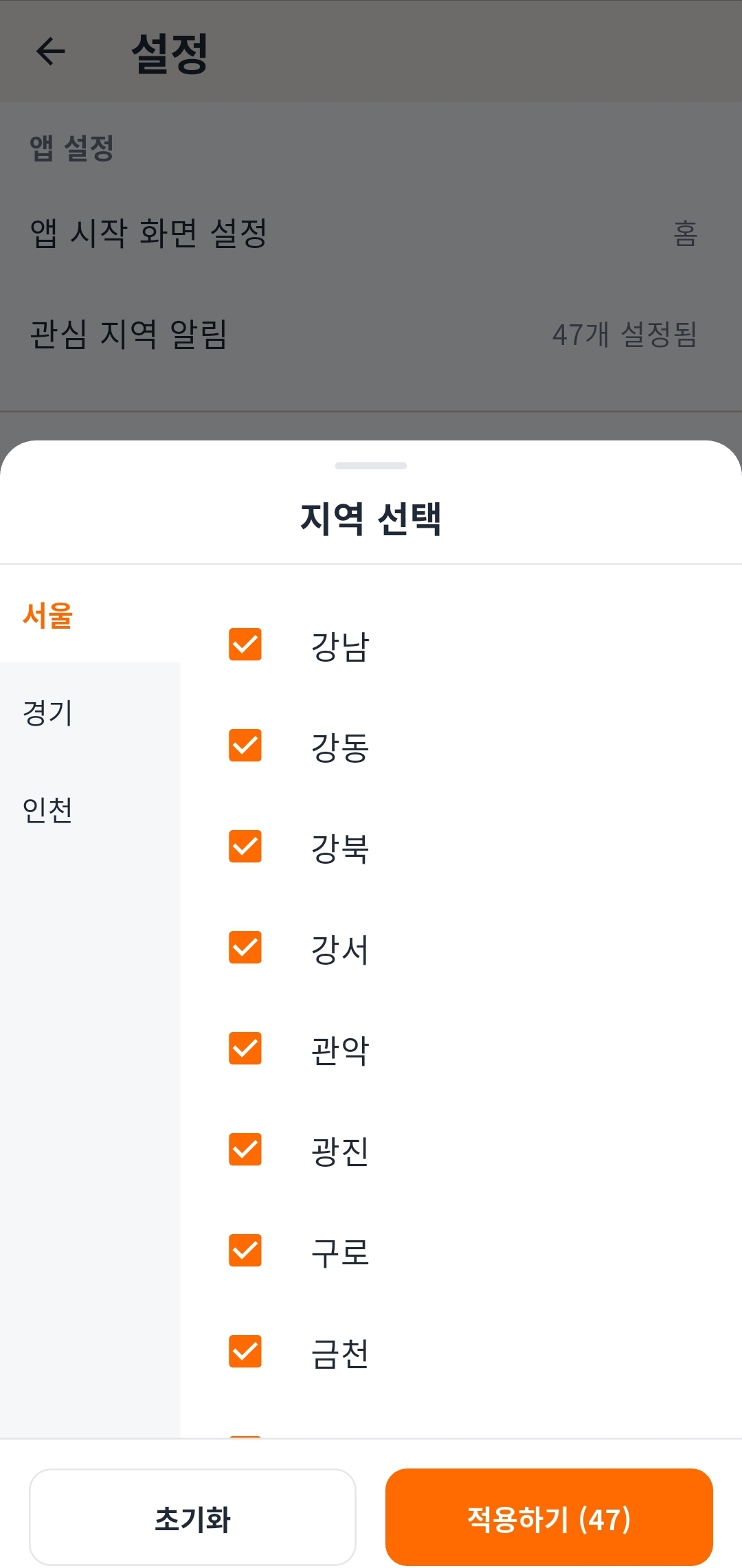Viewport: 742px width, 1568px height.
Task: Tap the bottom sheet drag handle
Action: click(371, 466)
